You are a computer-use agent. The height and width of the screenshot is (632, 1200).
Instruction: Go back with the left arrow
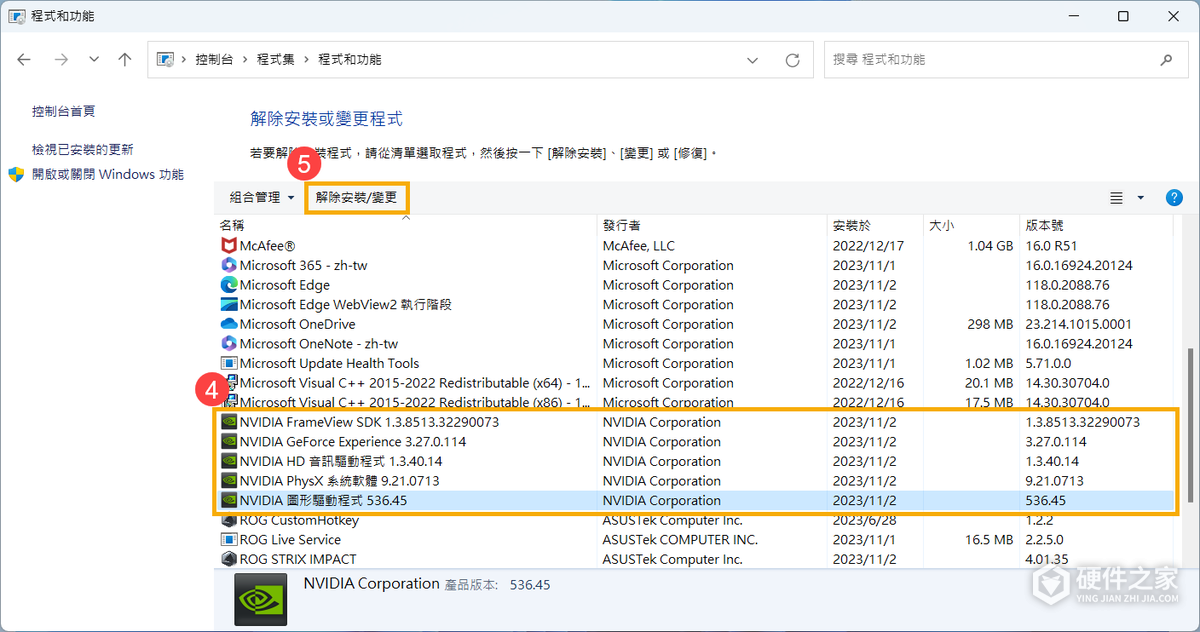click(24, 60)
